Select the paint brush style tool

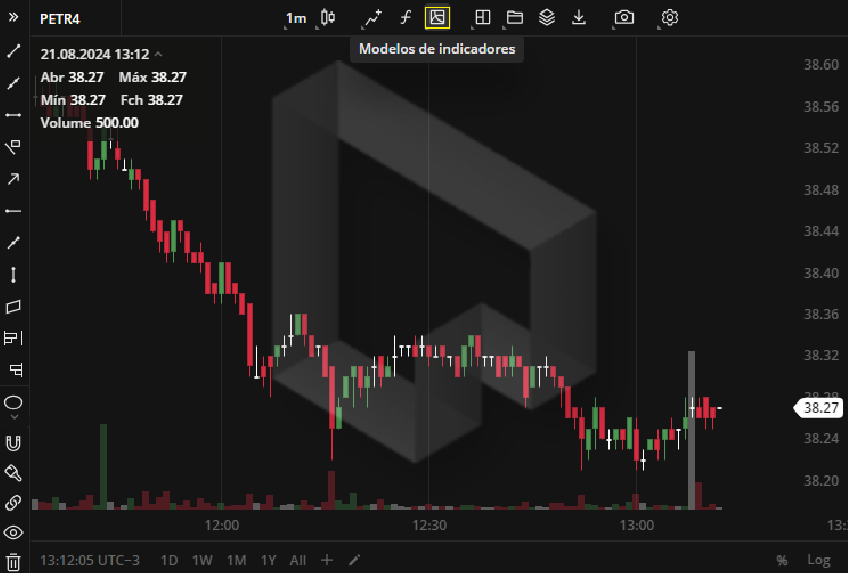(14, 473)
